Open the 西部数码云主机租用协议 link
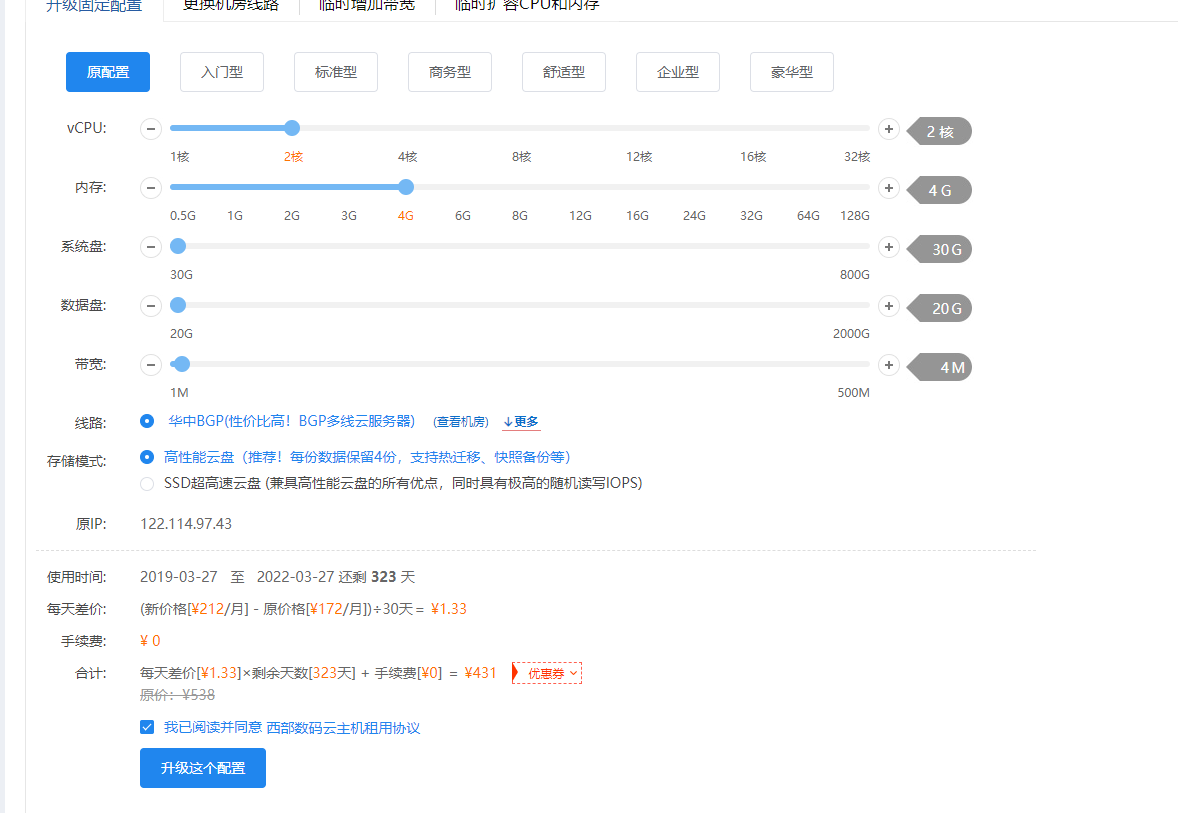Screen dimensions: 1178x813 pos(343,728)
